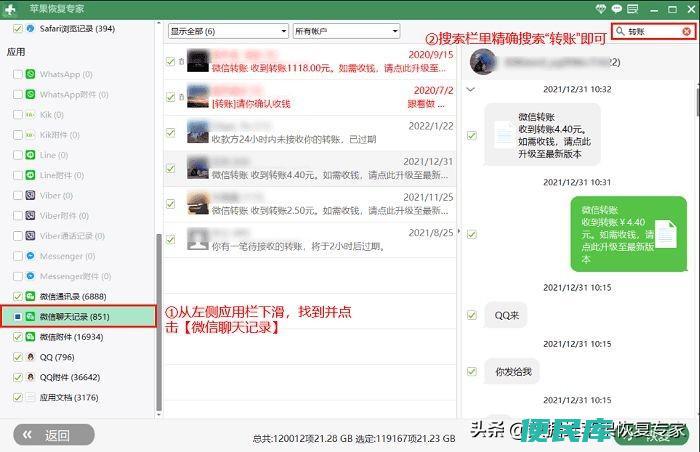Image resolution: width=700 pixels, height=452 pixels.
Task: Clear the search text with red X
Action: pos(687,31)
